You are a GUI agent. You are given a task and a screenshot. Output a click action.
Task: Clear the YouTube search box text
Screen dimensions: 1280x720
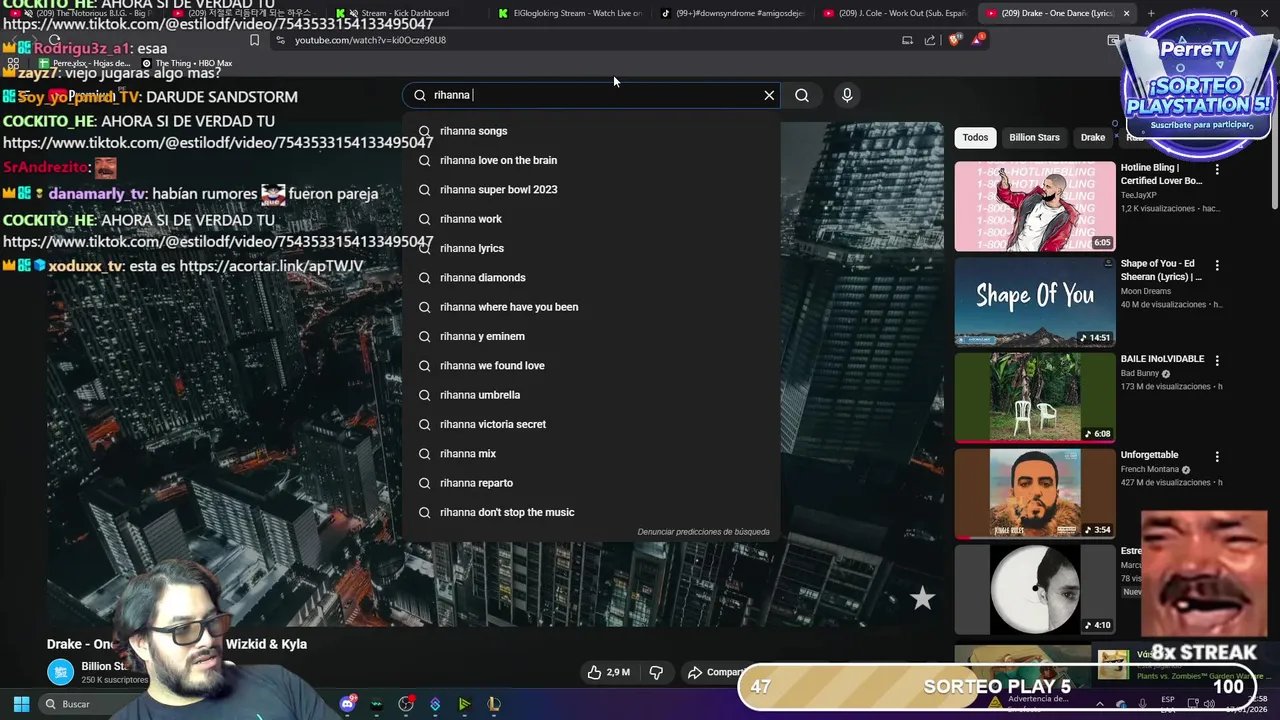[769, 95]
